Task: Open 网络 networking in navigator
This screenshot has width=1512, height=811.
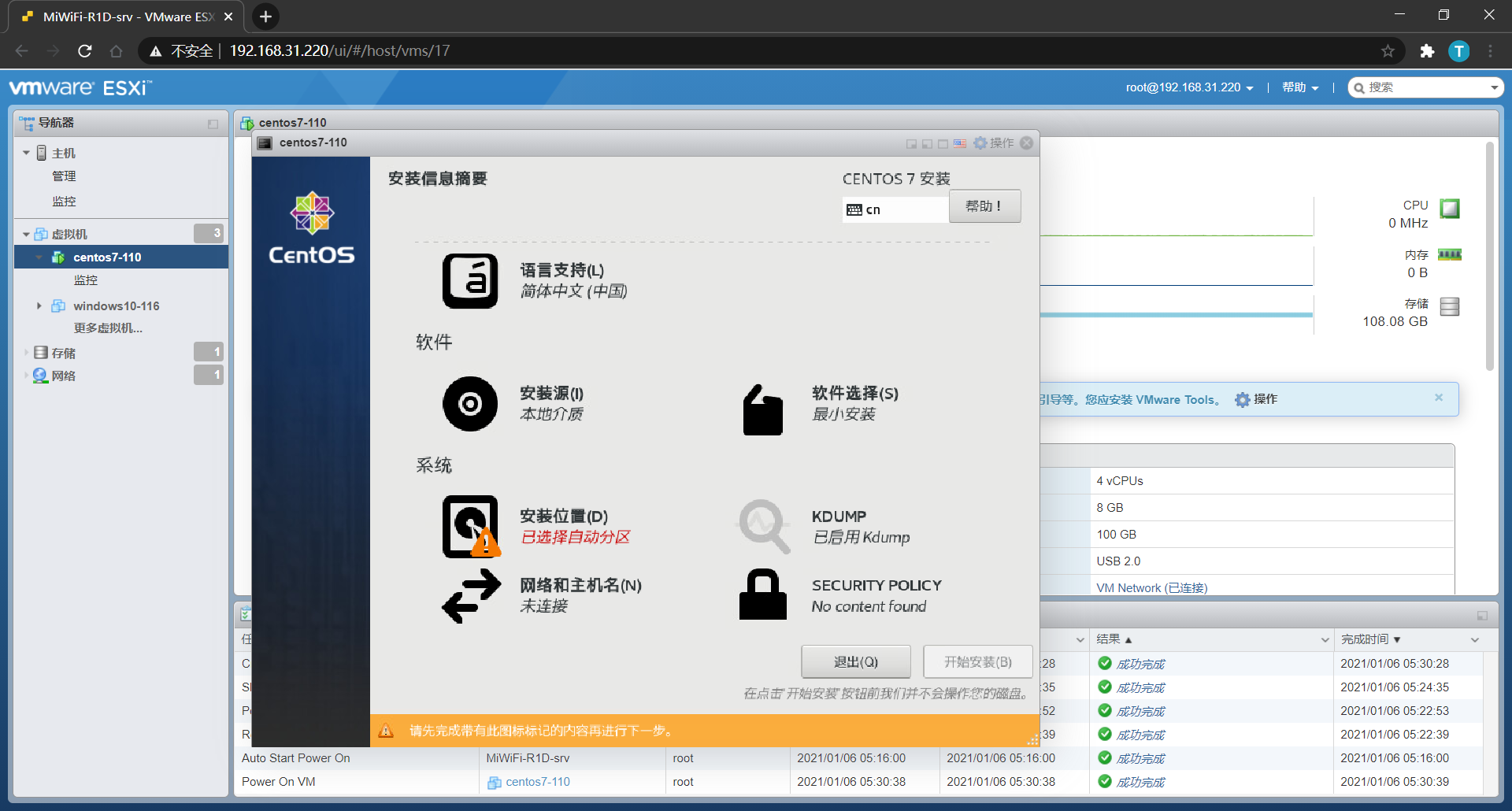Action: coord(63,376)
